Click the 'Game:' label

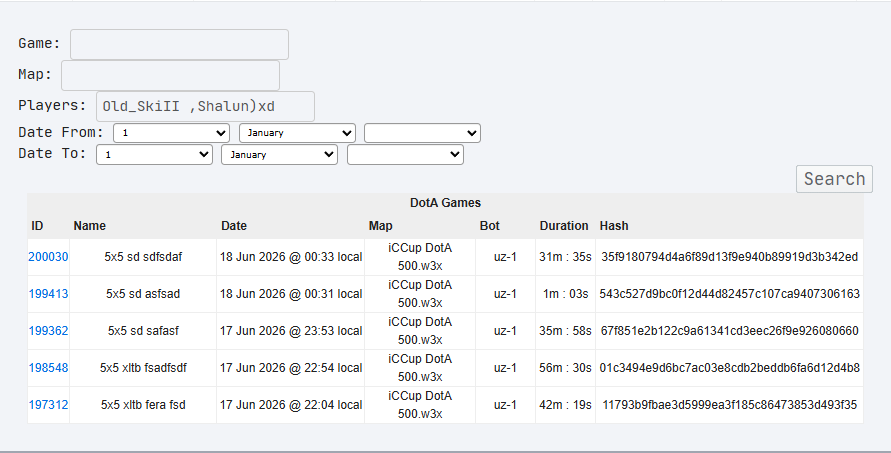(x=39, y=44)
